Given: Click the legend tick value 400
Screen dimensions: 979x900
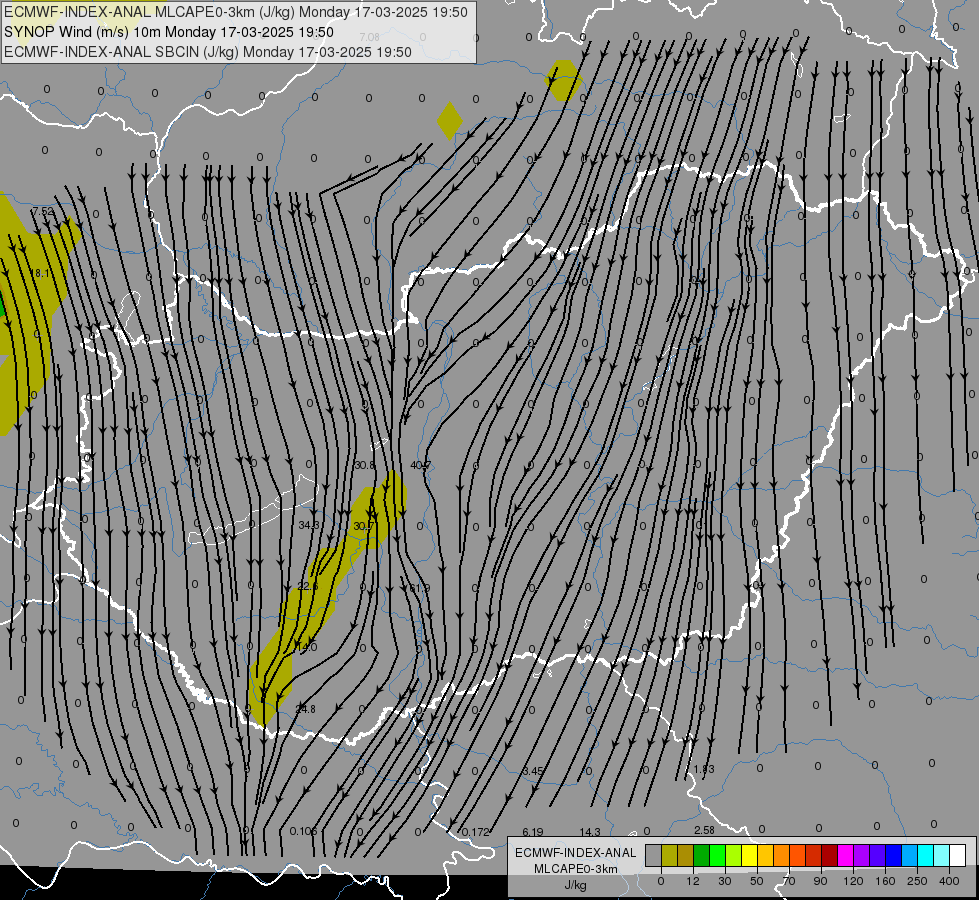Looking at the screenshot, I should pos(949,881).
